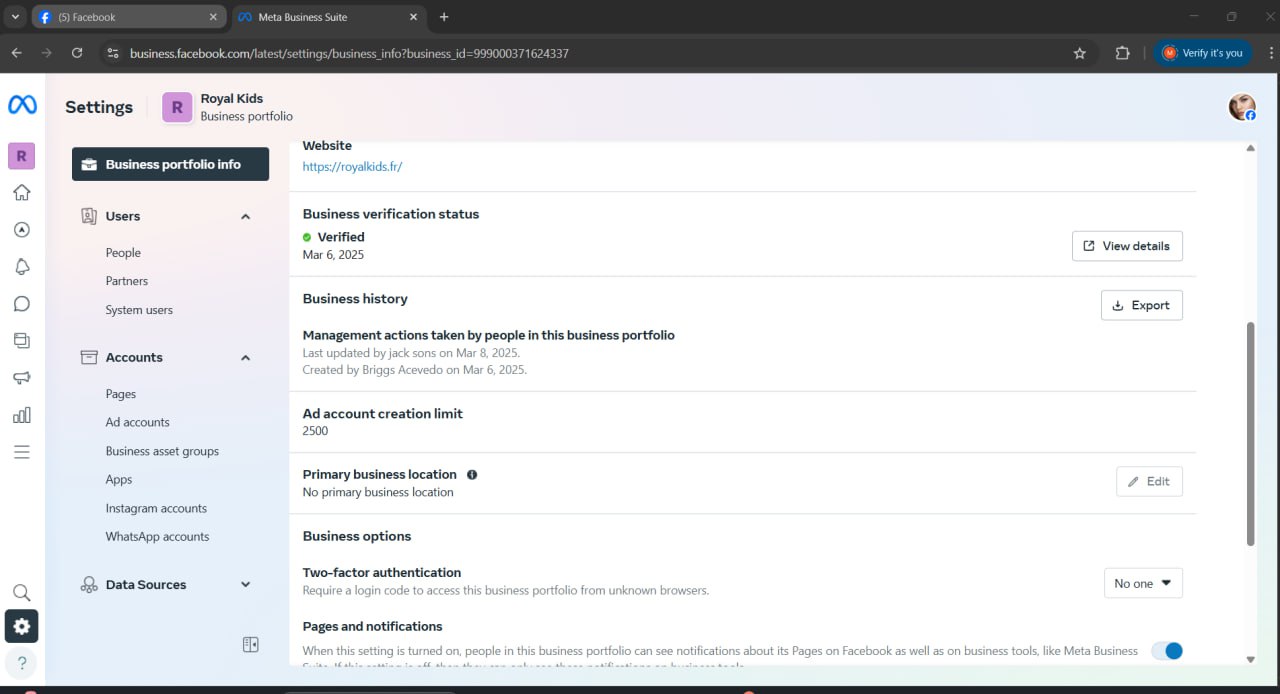Click the Search magnifier icon in left rail

point(21,593)
